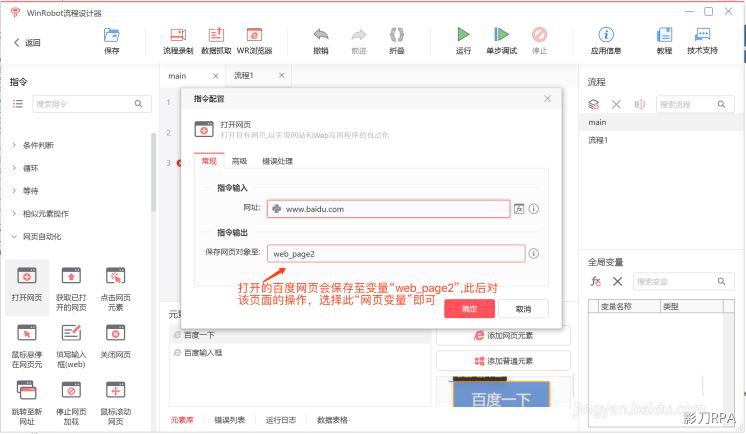Click the rename icon in 流程 panel
This screenshot has height=434, width=746.
click(639, 104)
